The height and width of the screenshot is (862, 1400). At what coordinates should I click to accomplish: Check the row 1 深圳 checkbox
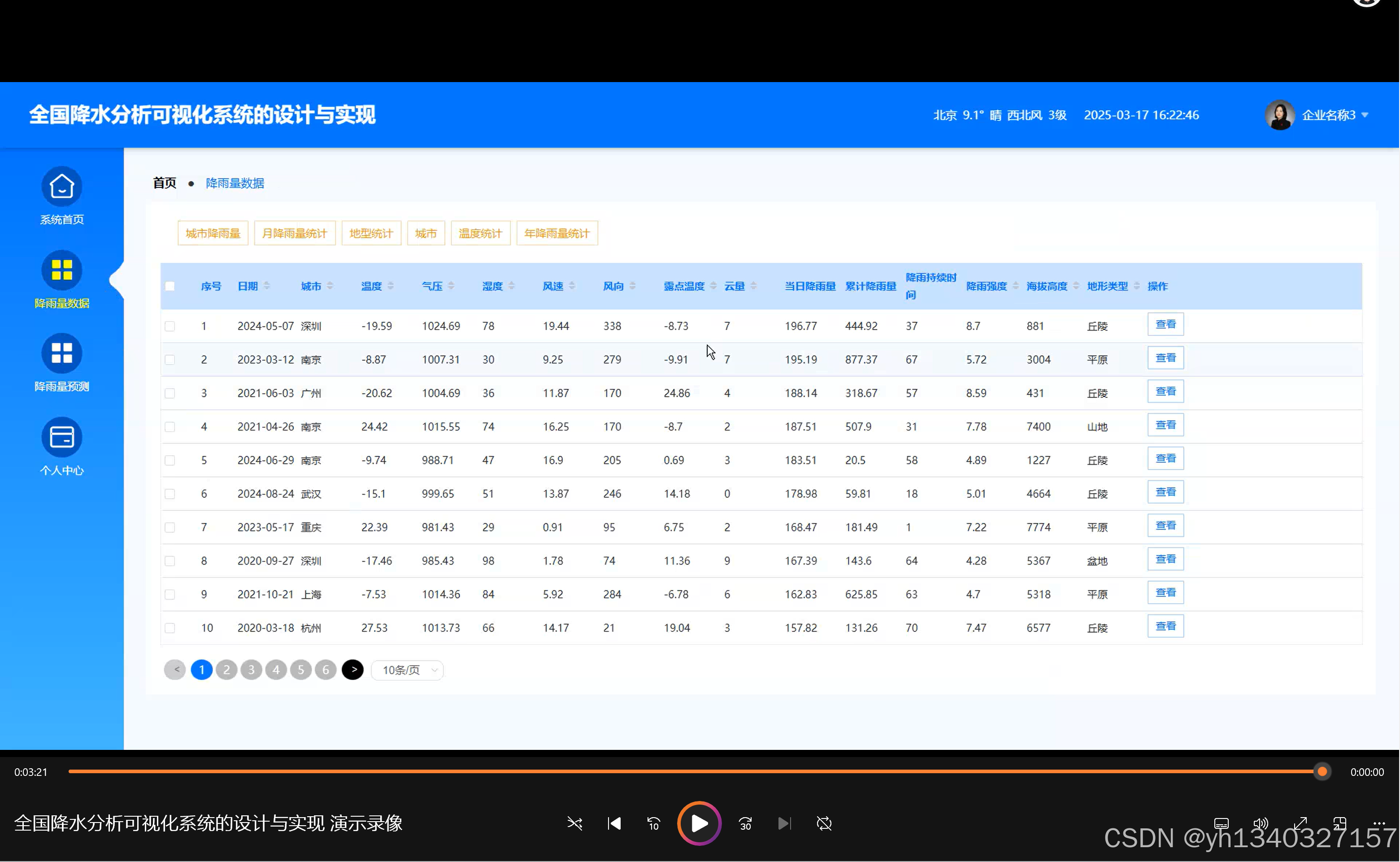(x=170, y=326)
